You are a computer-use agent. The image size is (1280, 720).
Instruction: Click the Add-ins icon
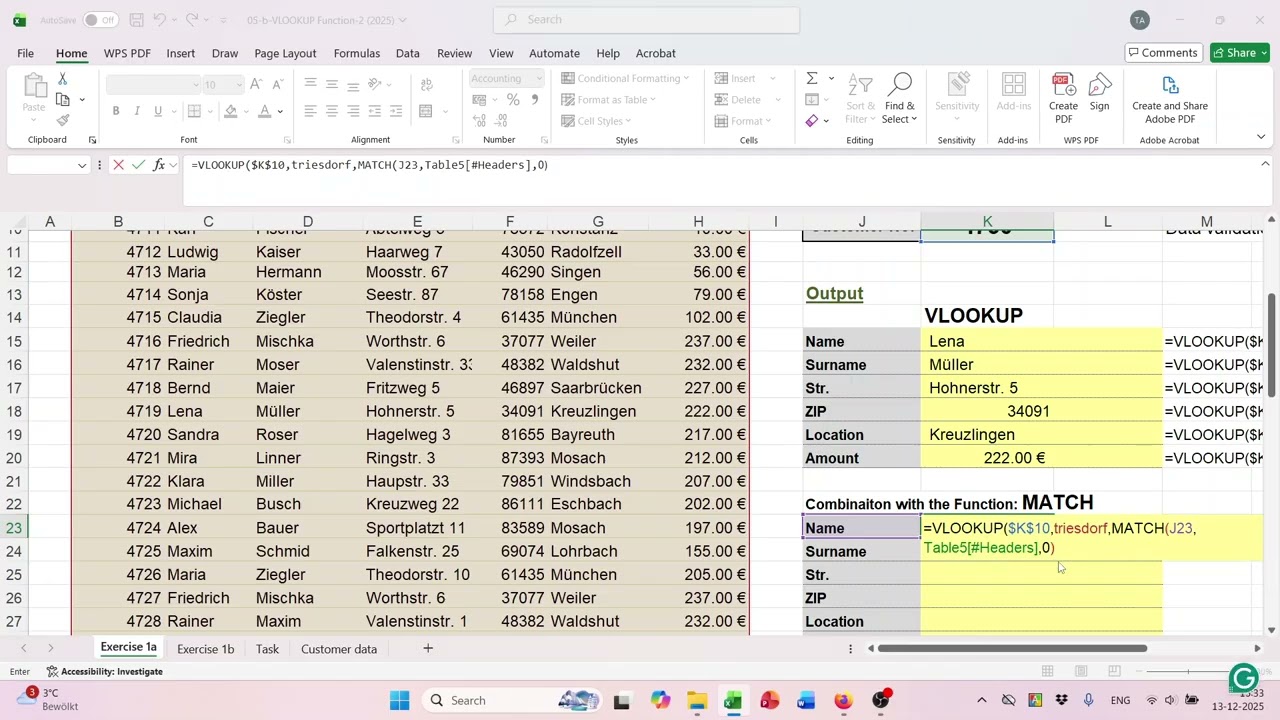click(1014, 92)
